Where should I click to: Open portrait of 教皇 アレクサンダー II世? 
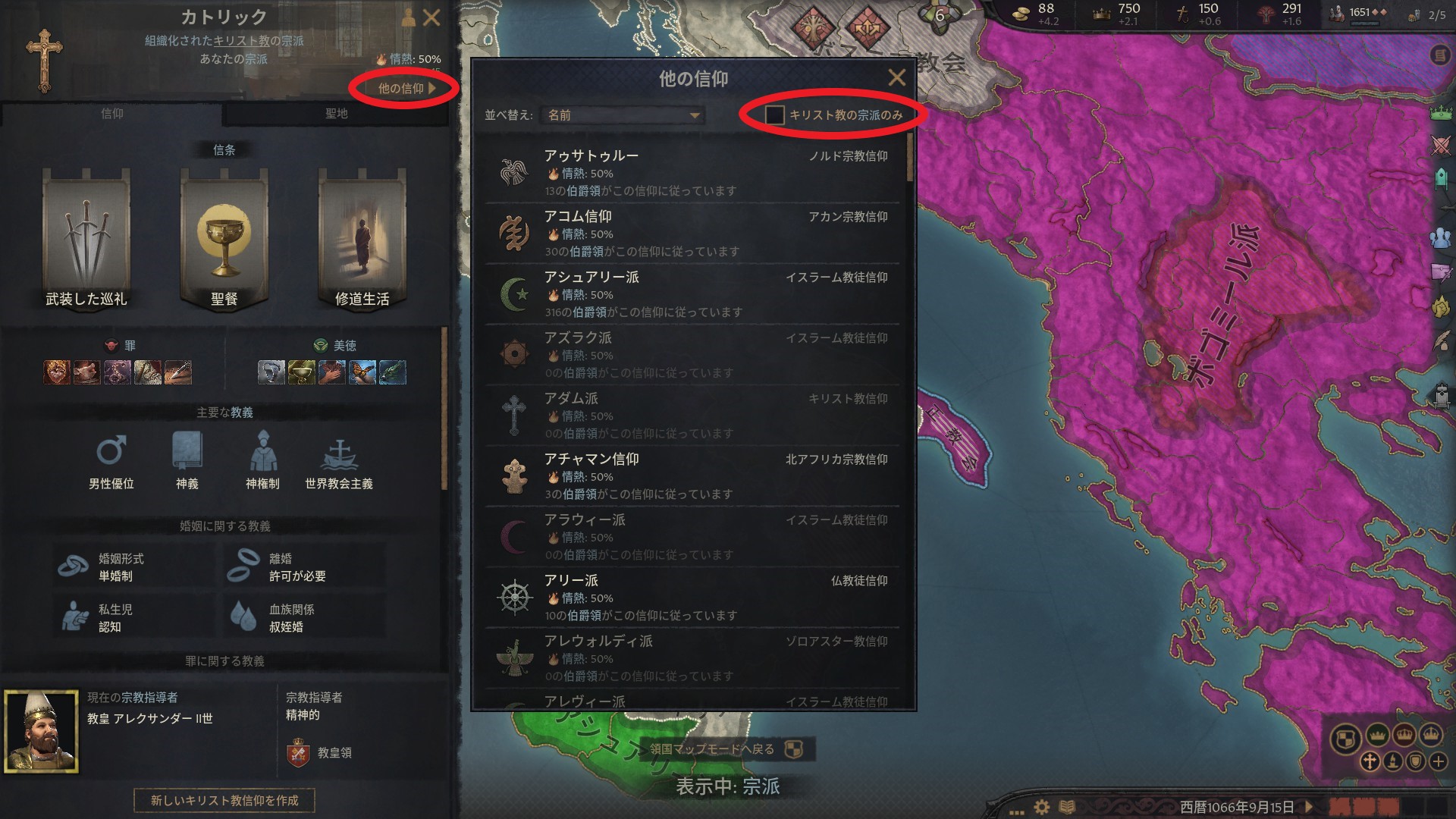(x=41, y=731)
